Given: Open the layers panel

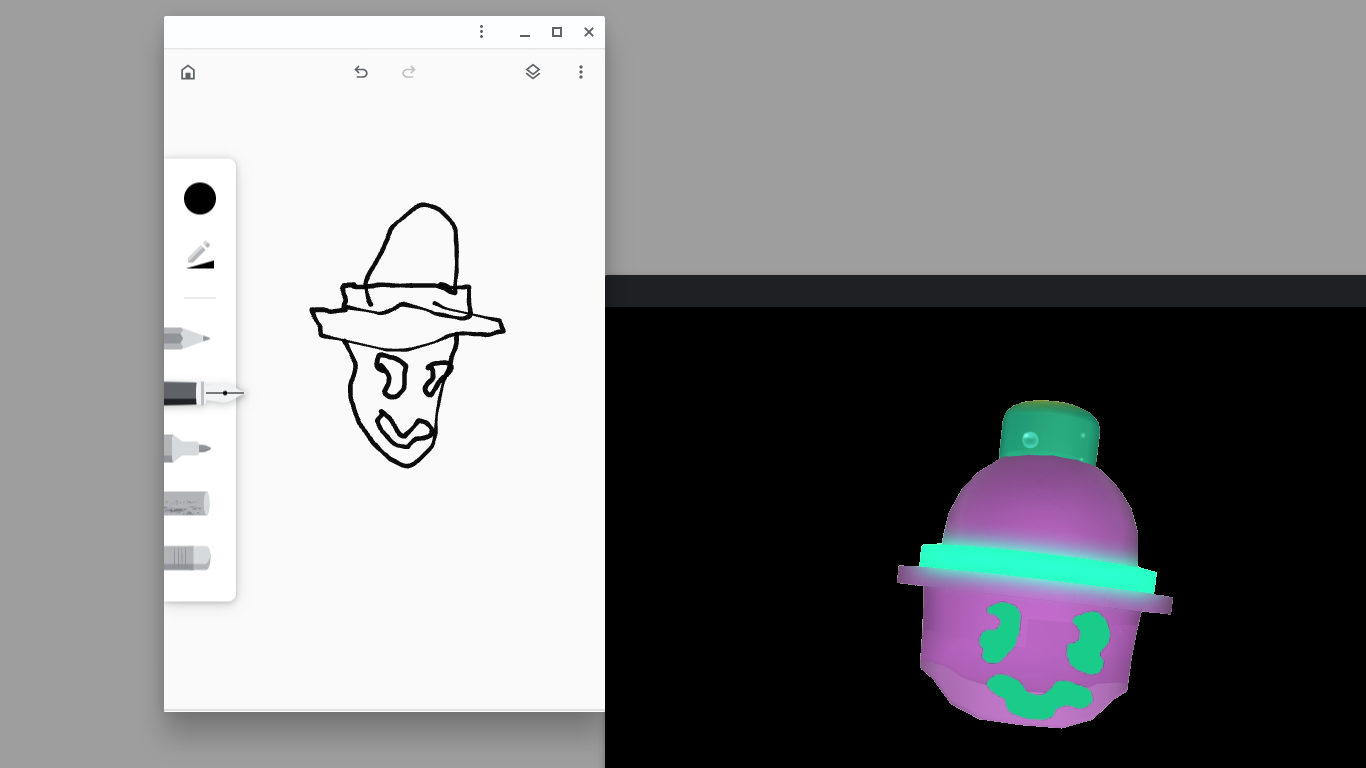Looking at the screenshot, I should [x=533, y=72].
